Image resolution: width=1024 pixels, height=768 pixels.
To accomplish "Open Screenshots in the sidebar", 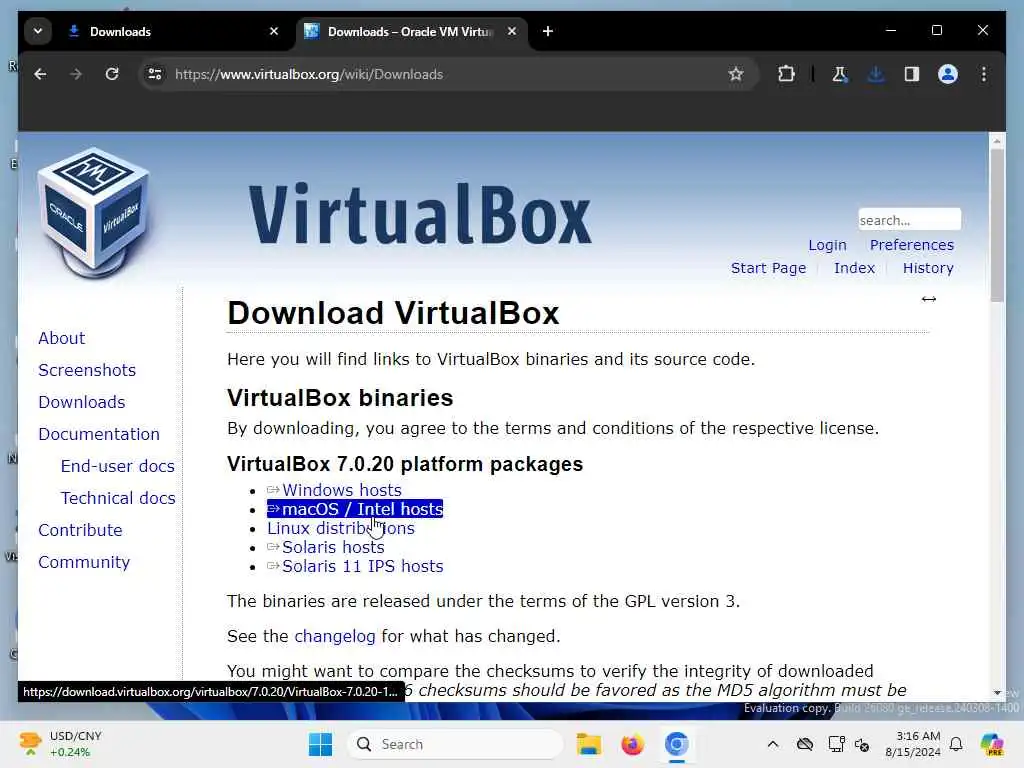I will (87, 370).
